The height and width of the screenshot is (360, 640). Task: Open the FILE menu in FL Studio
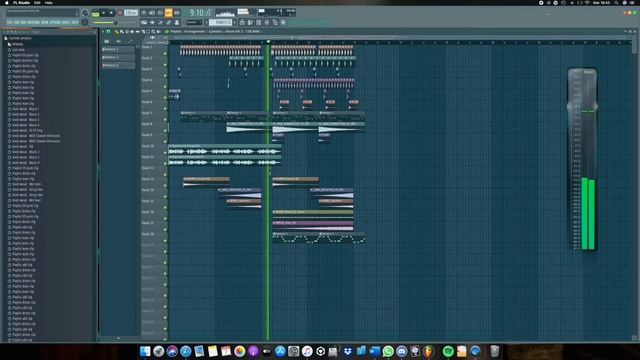pos(10,22)
